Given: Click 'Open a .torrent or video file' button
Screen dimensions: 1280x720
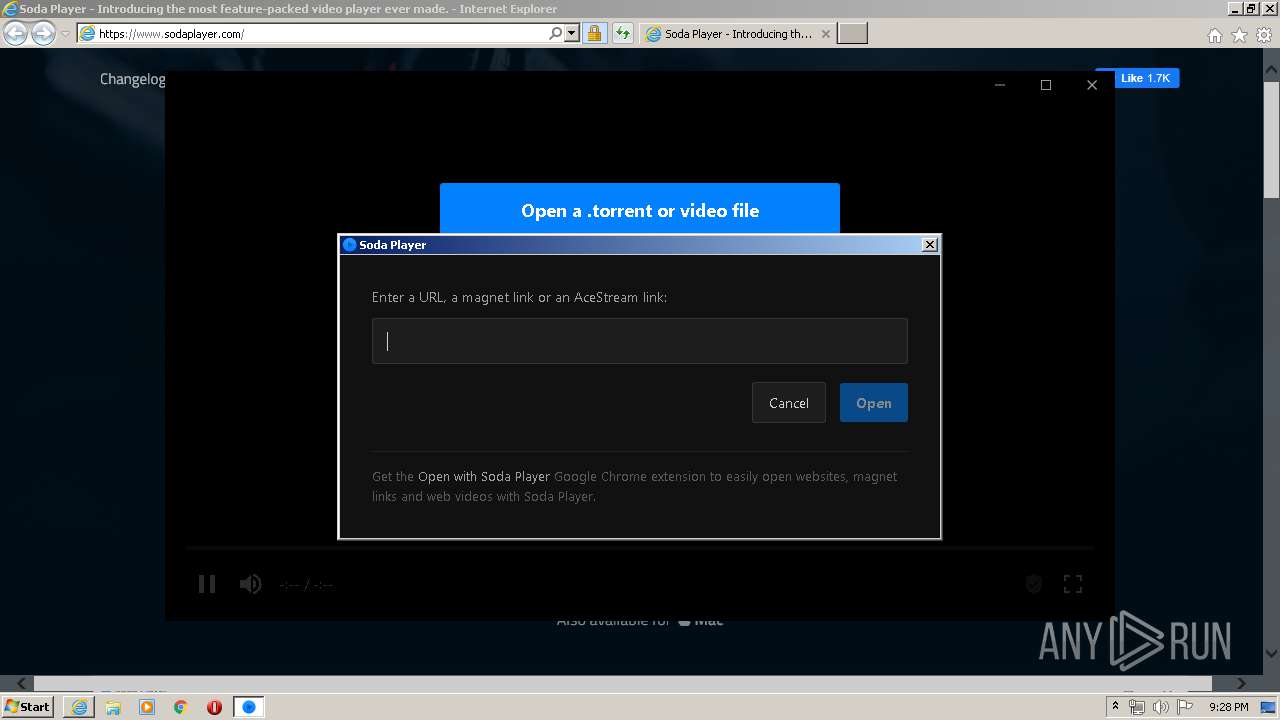Looking at the screenshot, I should tap(640, 209).
